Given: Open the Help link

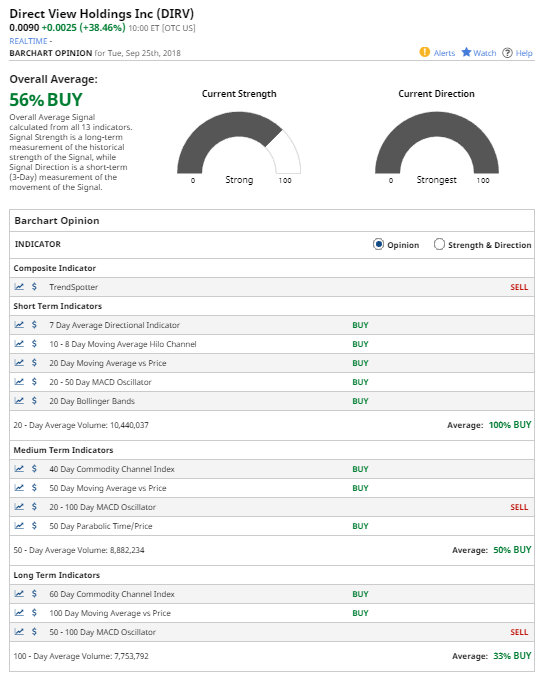Looking at the screenshot, I should (524, 53).
